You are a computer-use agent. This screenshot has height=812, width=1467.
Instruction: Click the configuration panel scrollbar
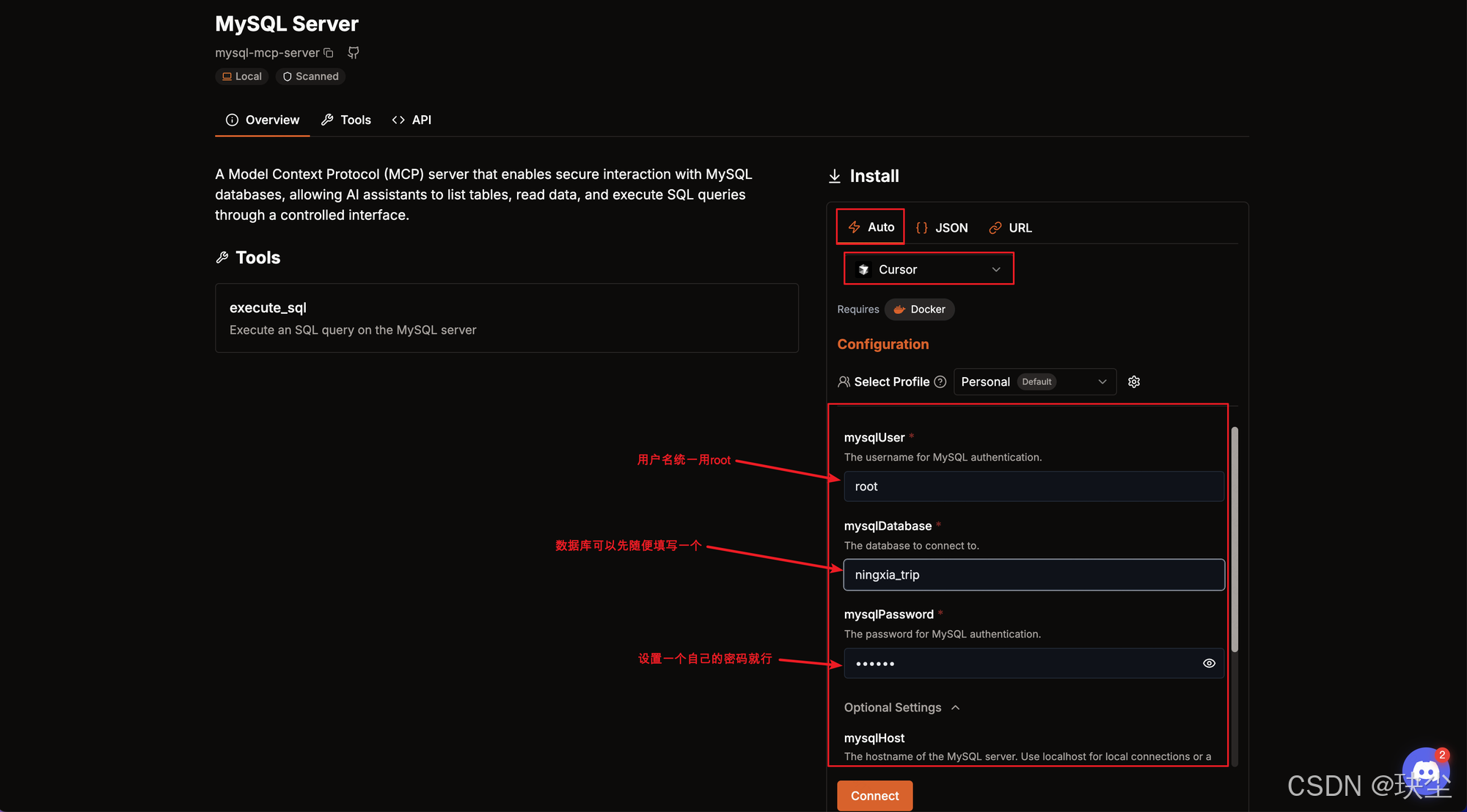click(1234, 539)
